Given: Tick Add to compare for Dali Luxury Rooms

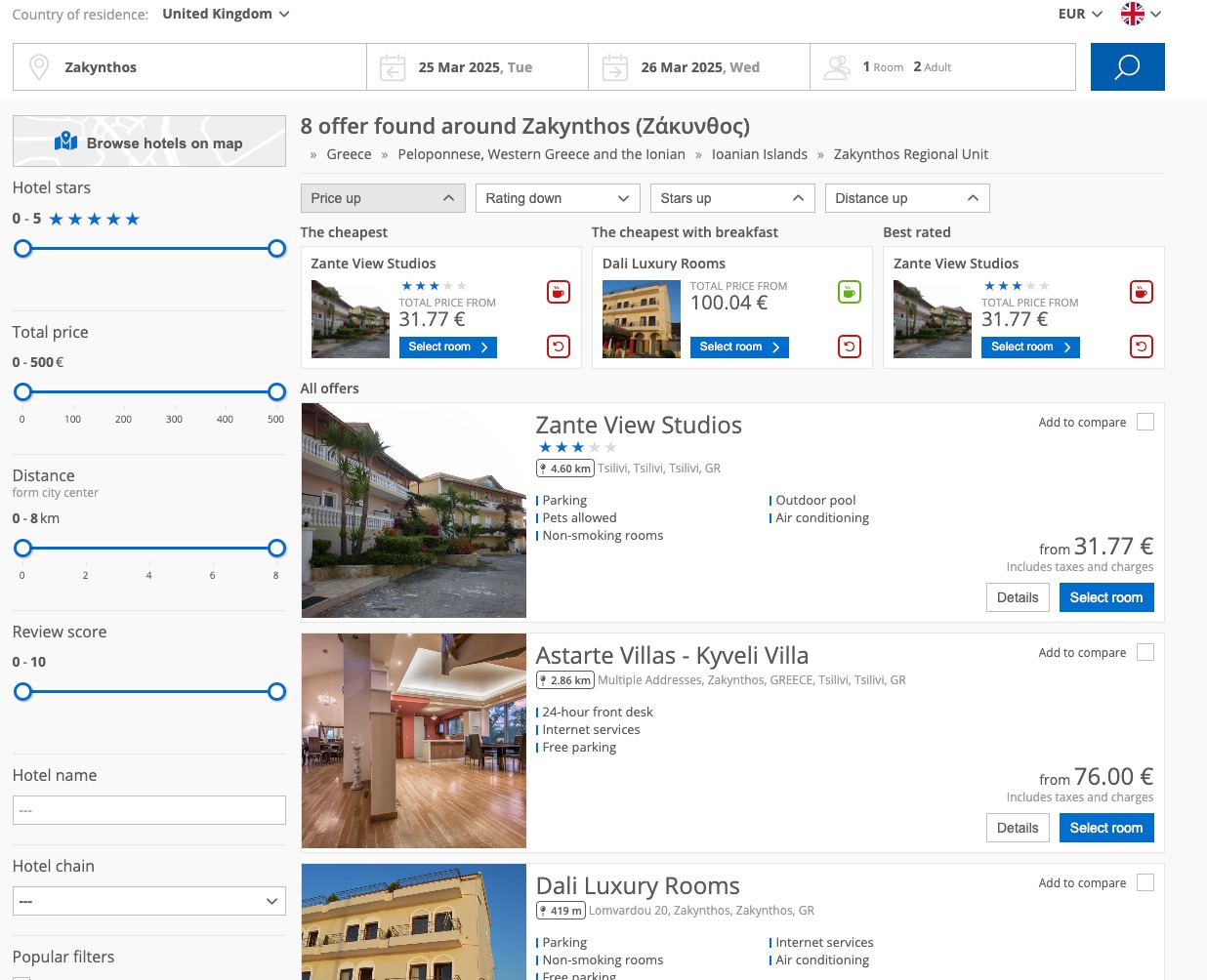Looking at the screenshot, I should (x=1145, y=882).
